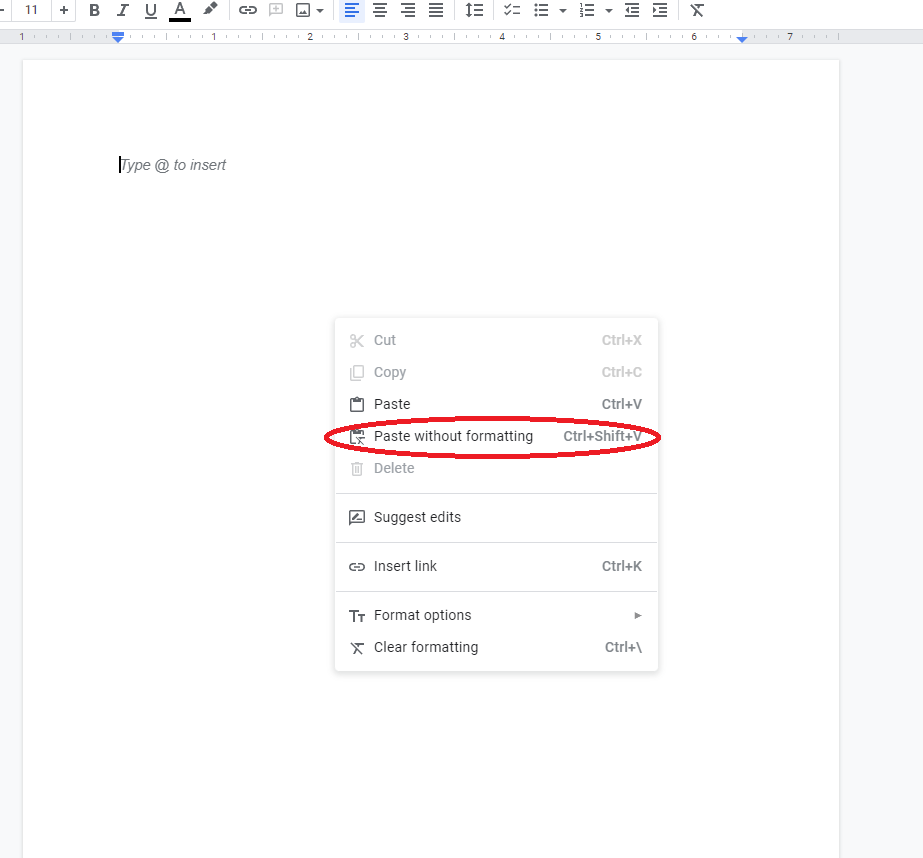
Task: Choose Paste from the context menu
Action: coord(496,404)
